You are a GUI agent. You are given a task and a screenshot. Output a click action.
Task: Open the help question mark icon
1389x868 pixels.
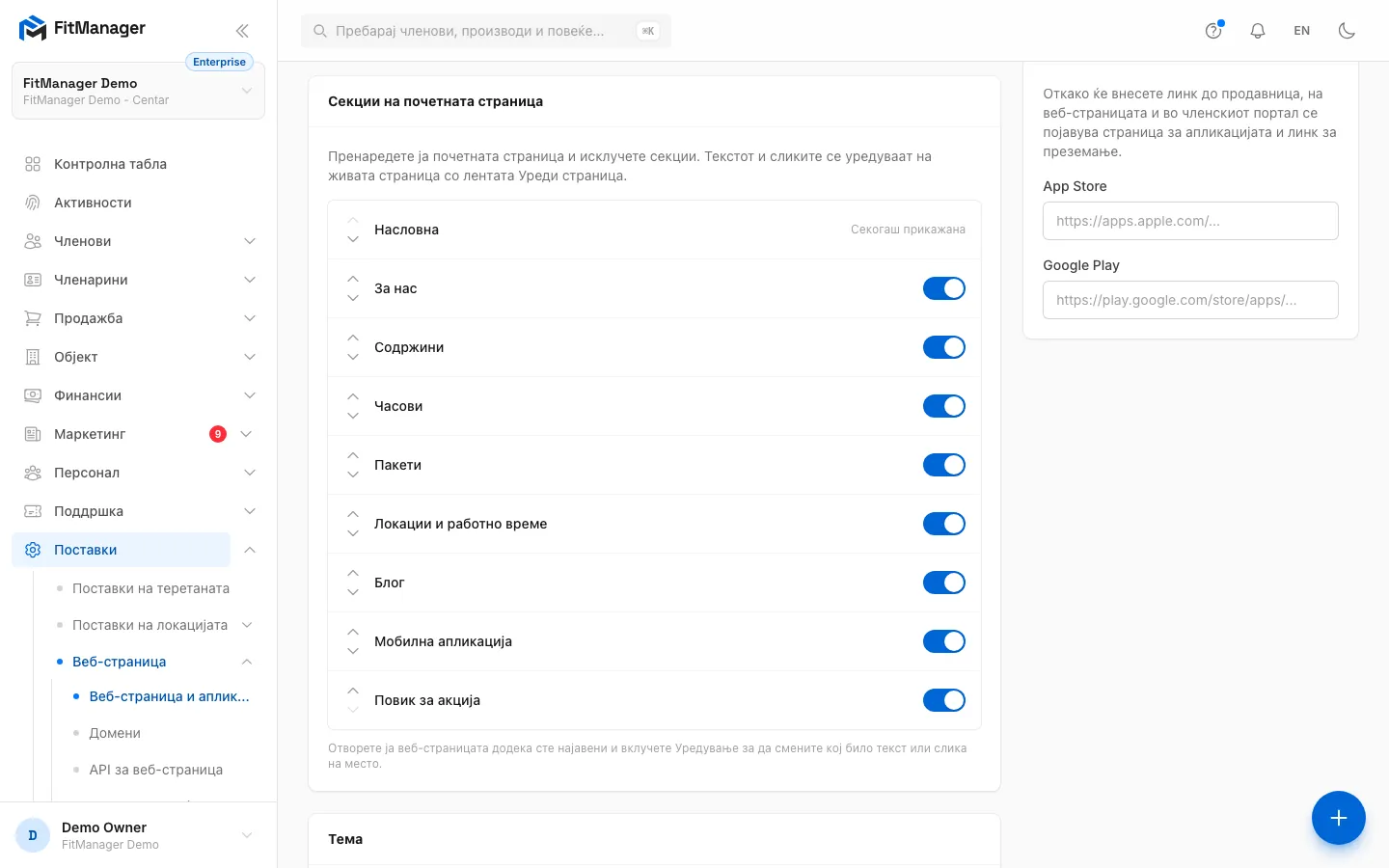[x=1213, y=31]
